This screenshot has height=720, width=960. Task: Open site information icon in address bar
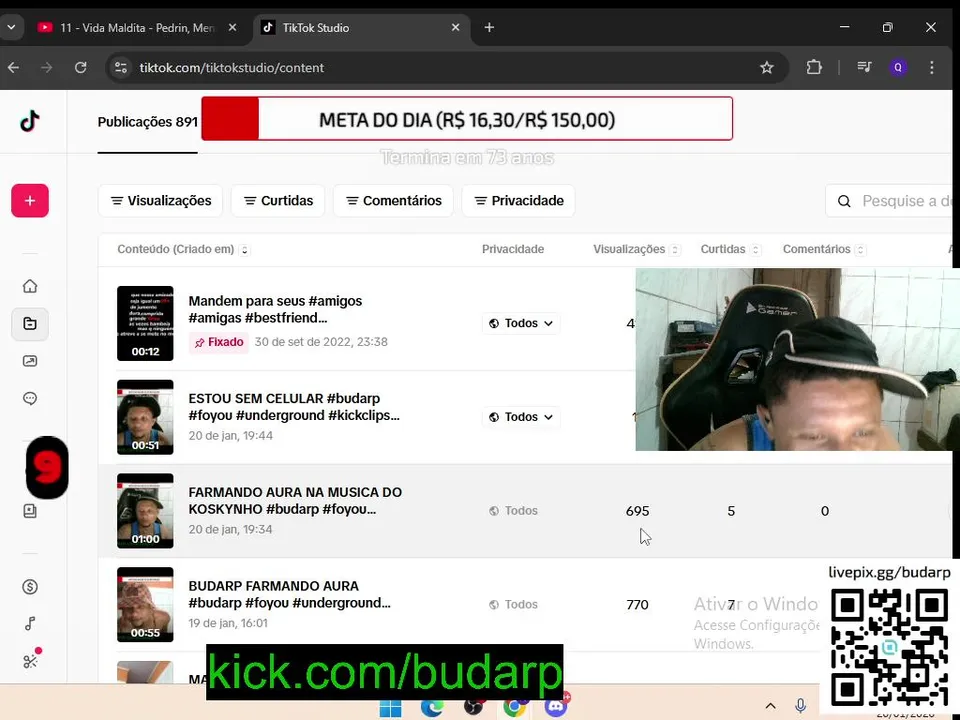(x=121, y=67)
